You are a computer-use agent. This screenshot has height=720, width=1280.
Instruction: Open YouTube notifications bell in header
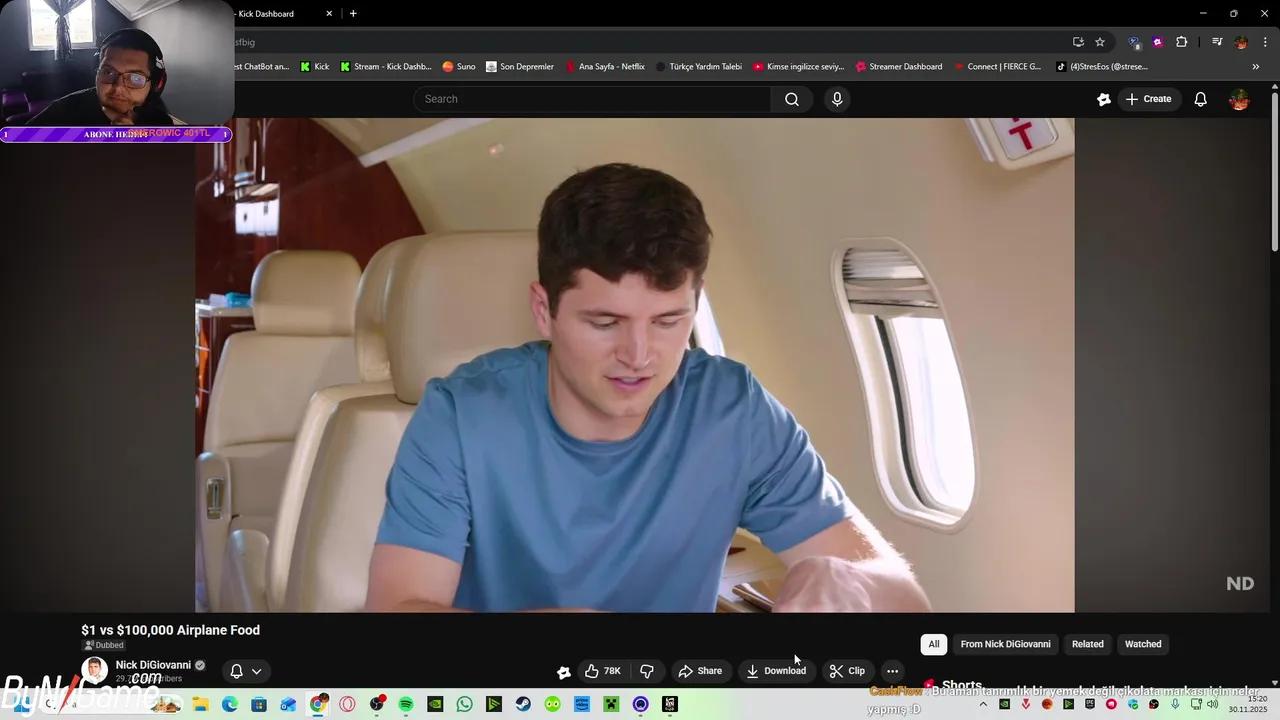click(1201, 99)
